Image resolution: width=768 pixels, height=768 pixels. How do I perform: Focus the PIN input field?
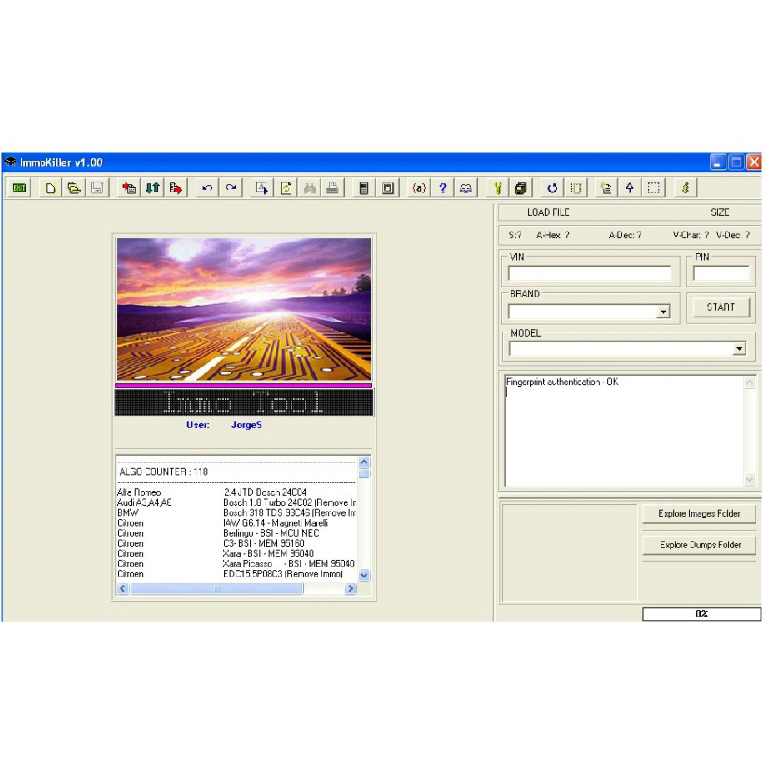(721, 273)
